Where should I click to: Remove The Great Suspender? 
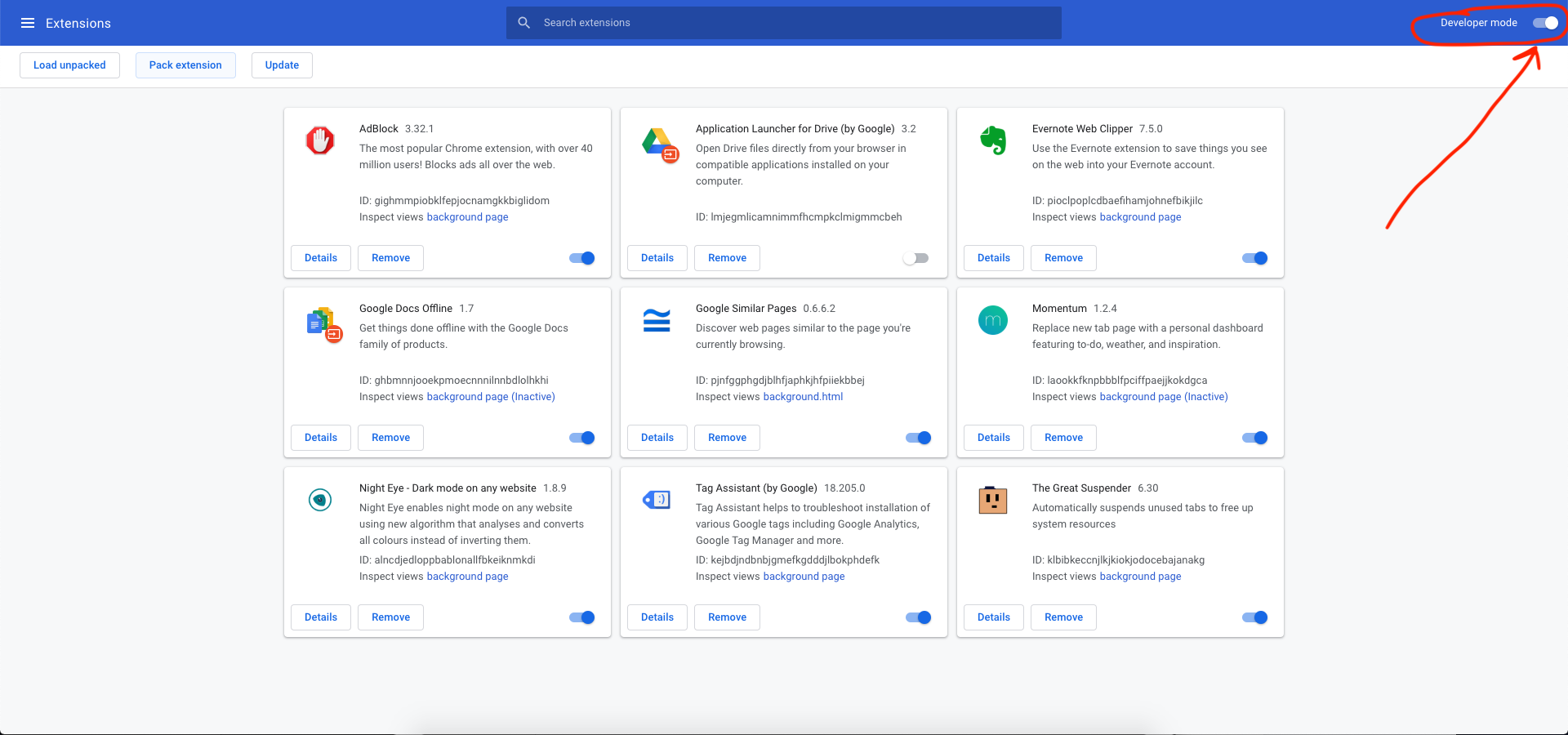coord(1063,617)
